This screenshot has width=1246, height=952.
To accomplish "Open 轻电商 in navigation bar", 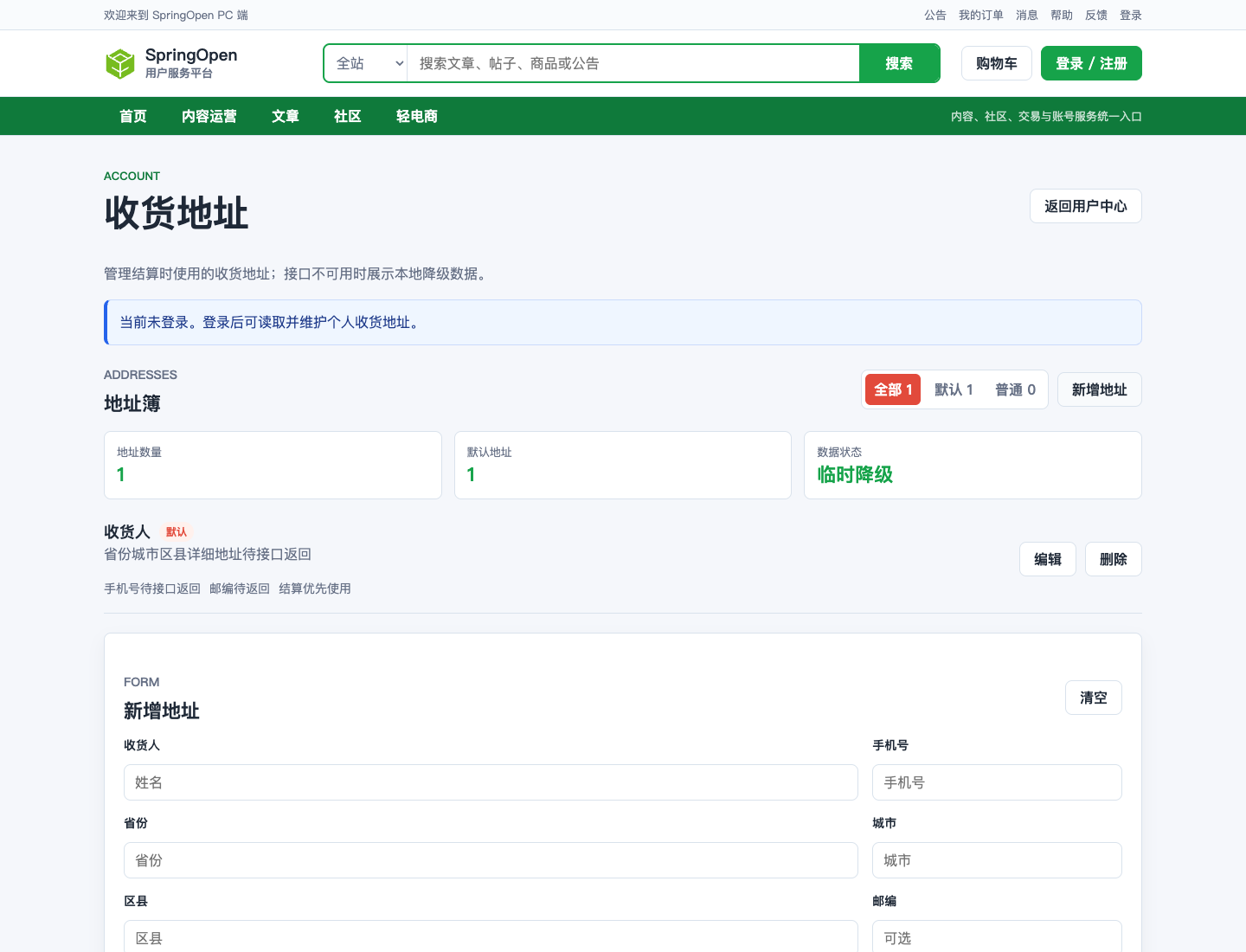I will pyautogui.click(x=417, y=116).
